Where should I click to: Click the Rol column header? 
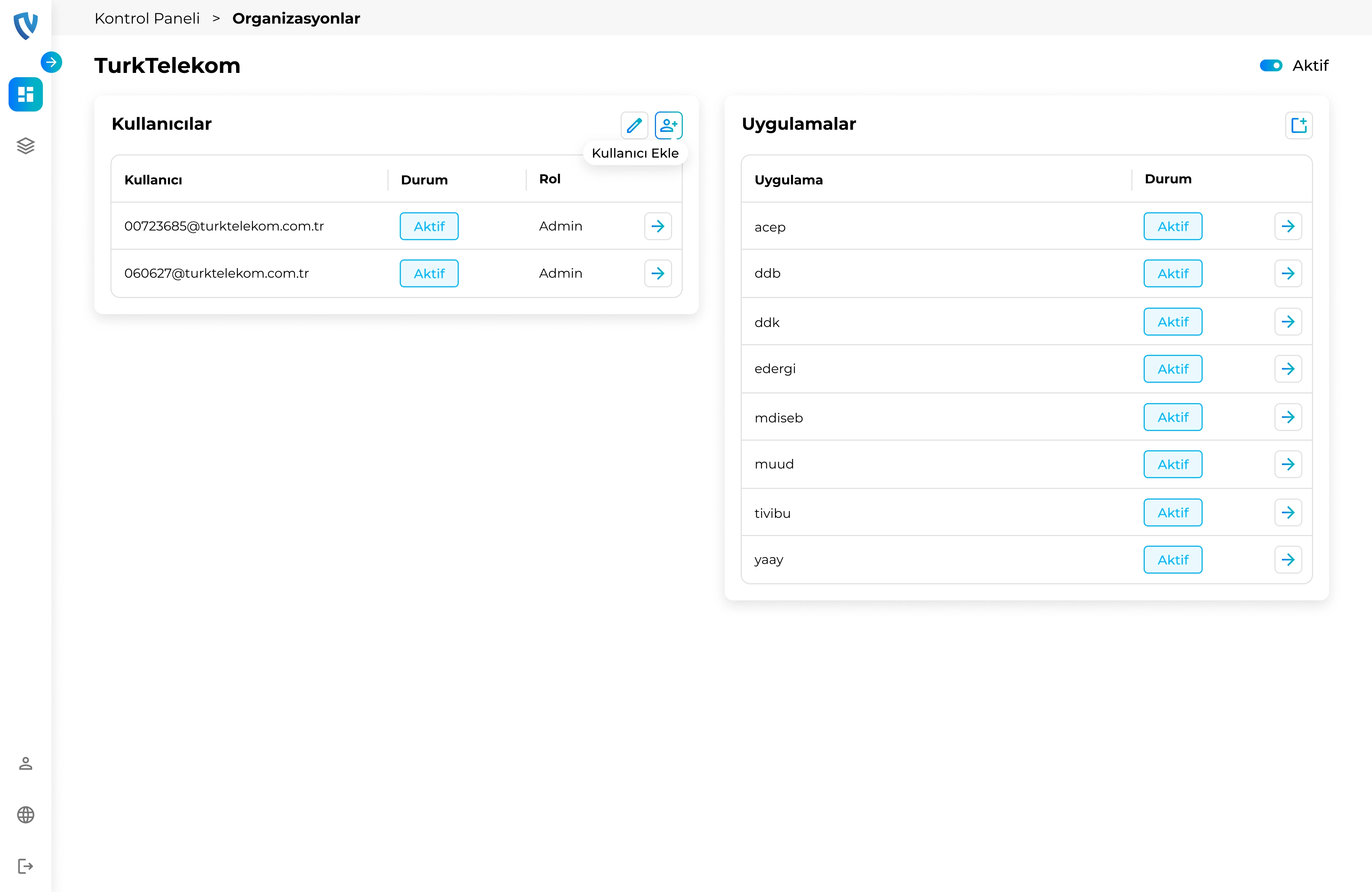550,179
